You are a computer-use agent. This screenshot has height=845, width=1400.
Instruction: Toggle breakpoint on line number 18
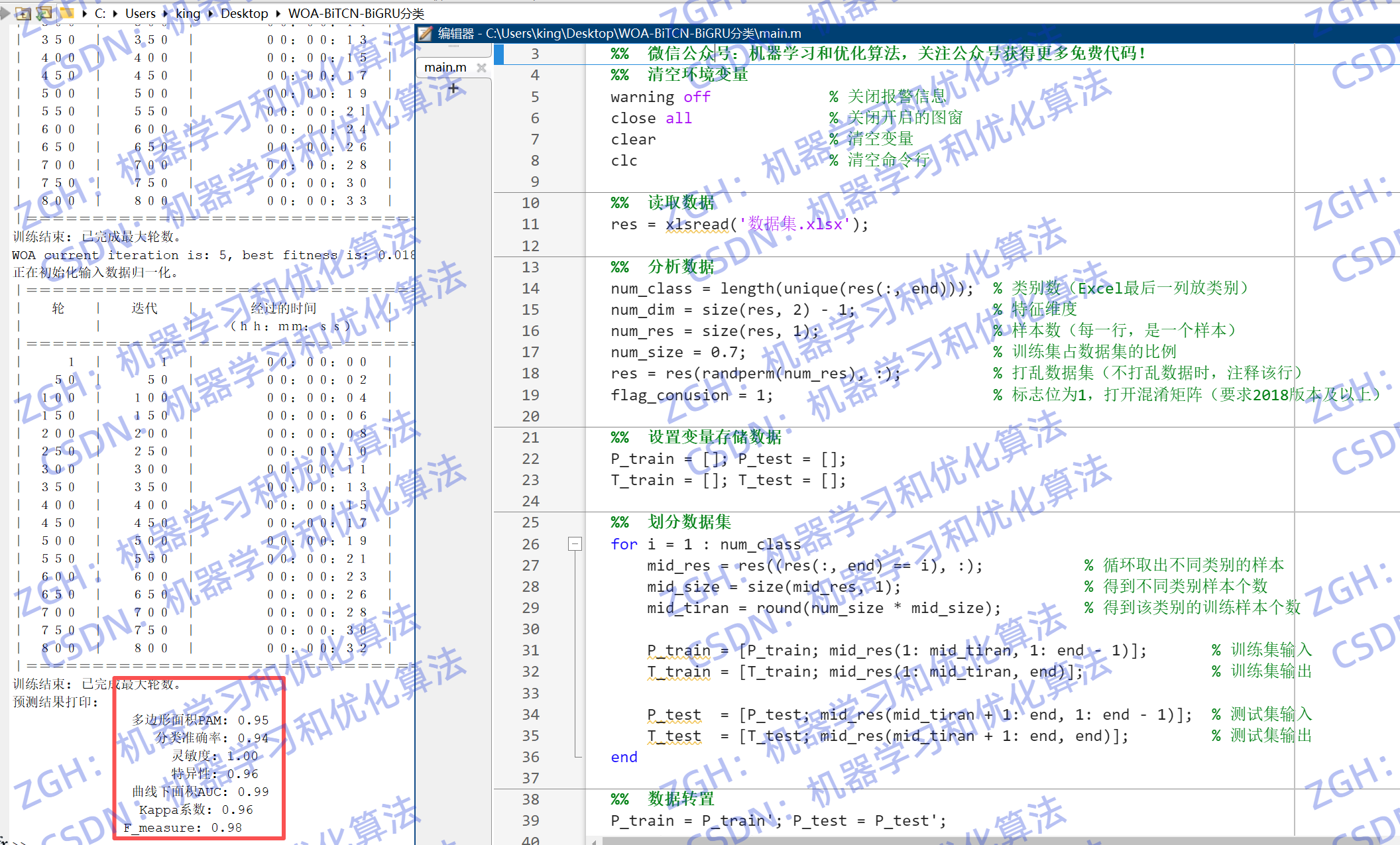[530, 373]
